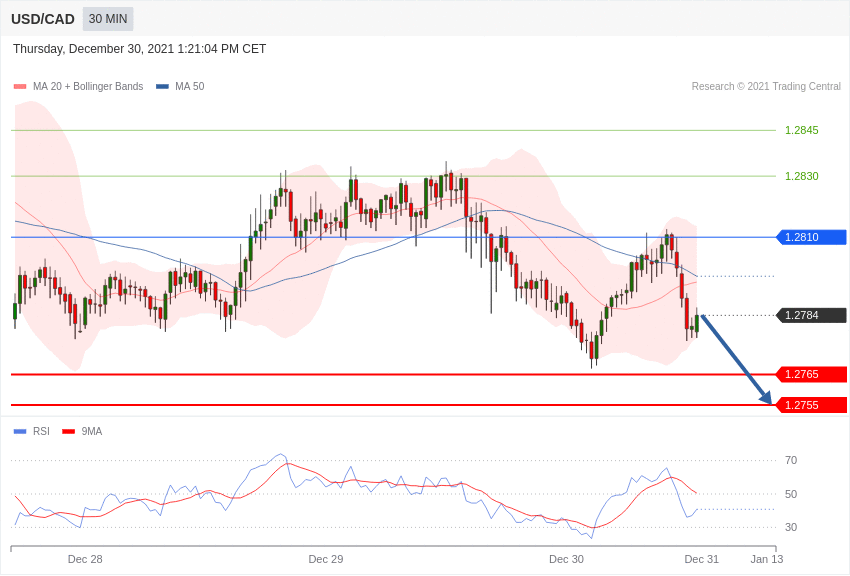
Task: Click the 'Dec 28' date axis label
Action: [x=85, y=559]
